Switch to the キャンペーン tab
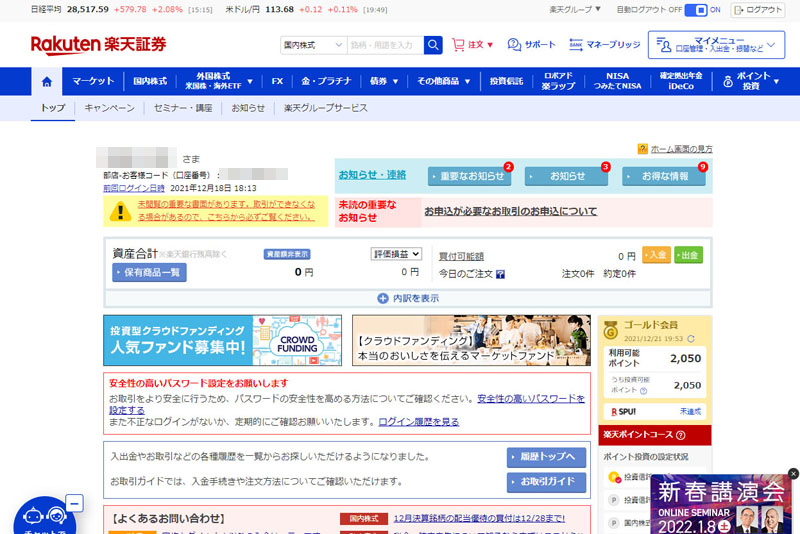The width and height of the screenshot is (800, 534). [x=109, y=108]
